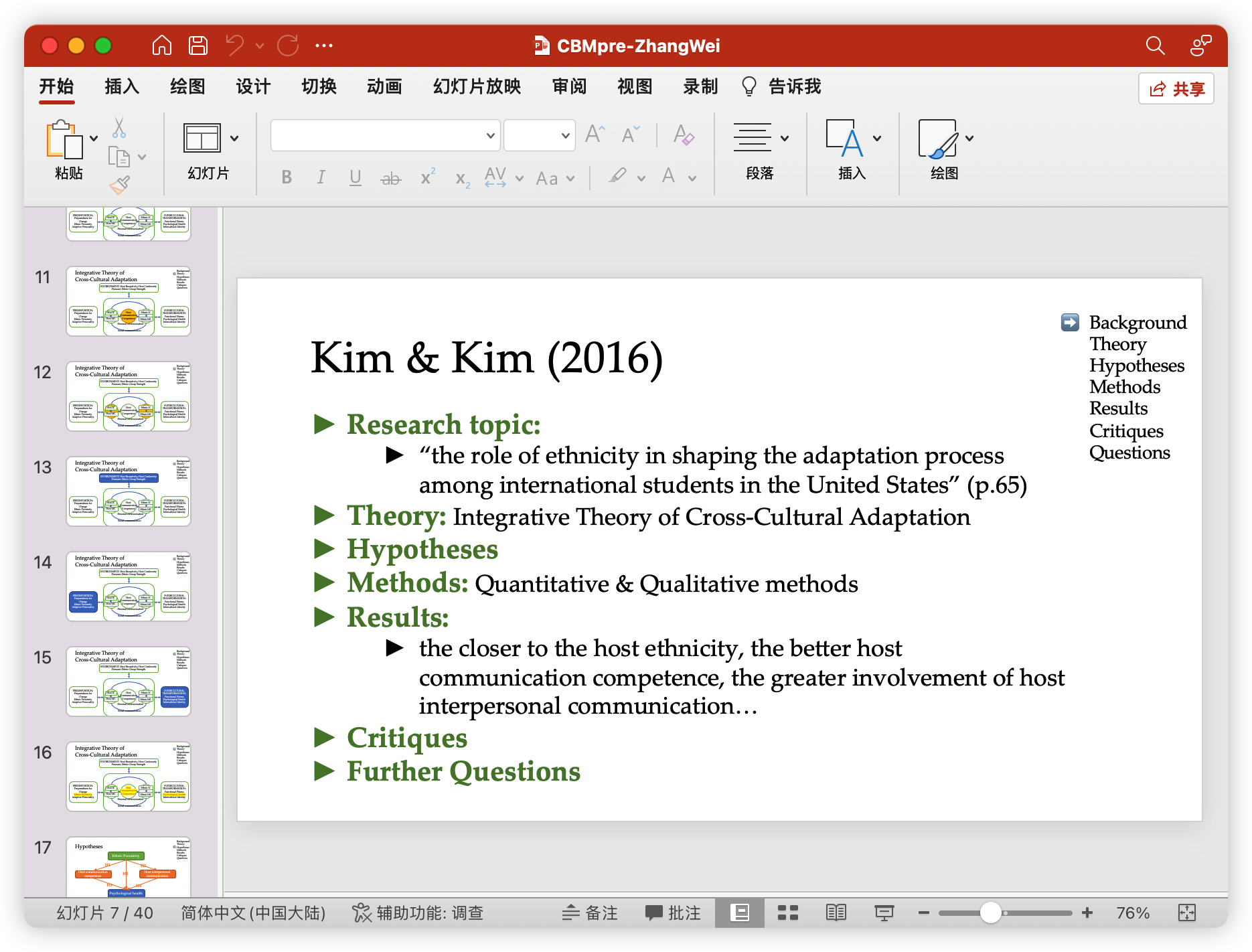Select slide 17 Hypotheses thumbnail
Screen dimensions: 1252x952
[x=129, y=866]
